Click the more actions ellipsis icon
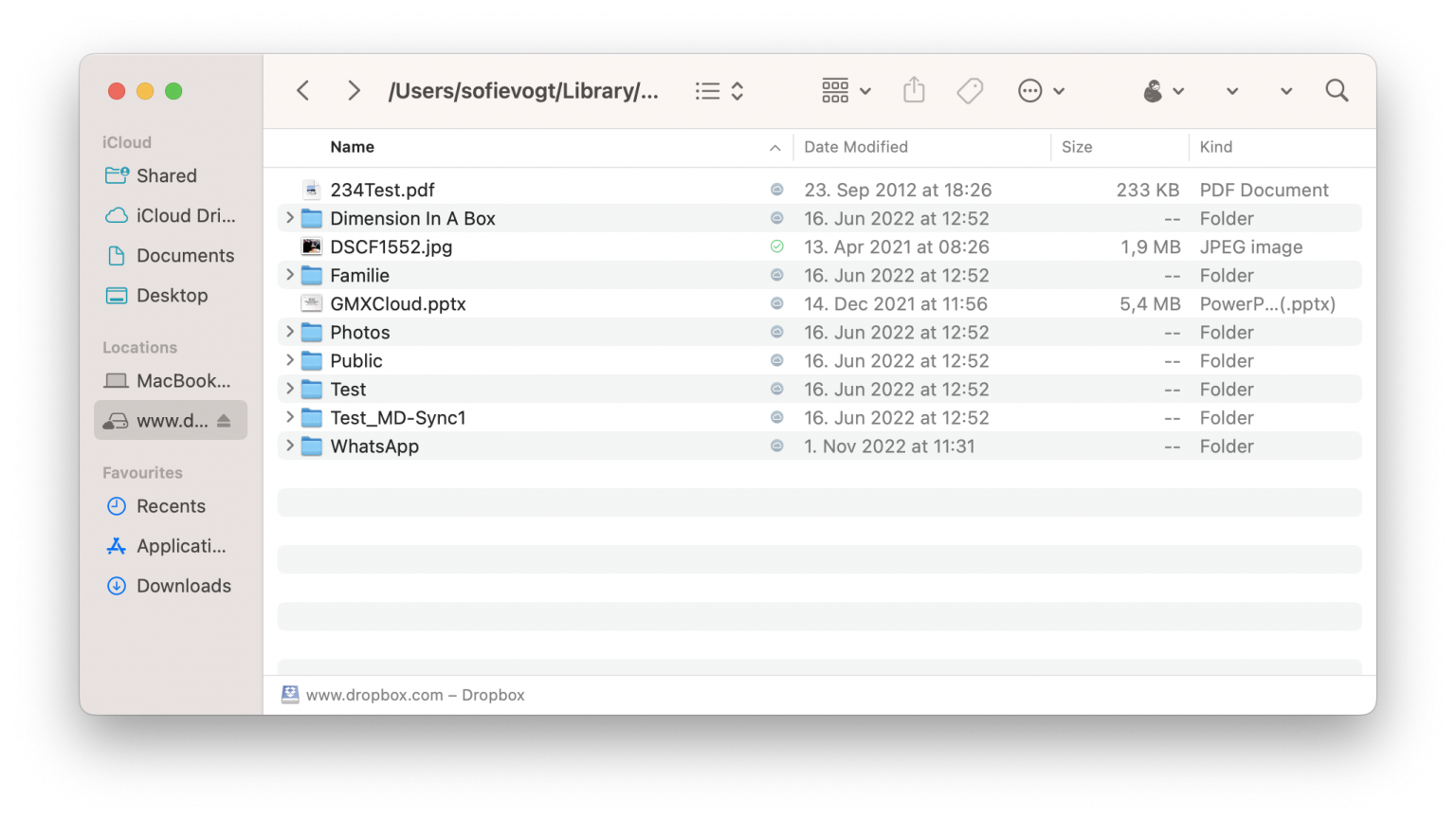The width and height of the screenshot is (1456, 820). tap(1028, 90)
